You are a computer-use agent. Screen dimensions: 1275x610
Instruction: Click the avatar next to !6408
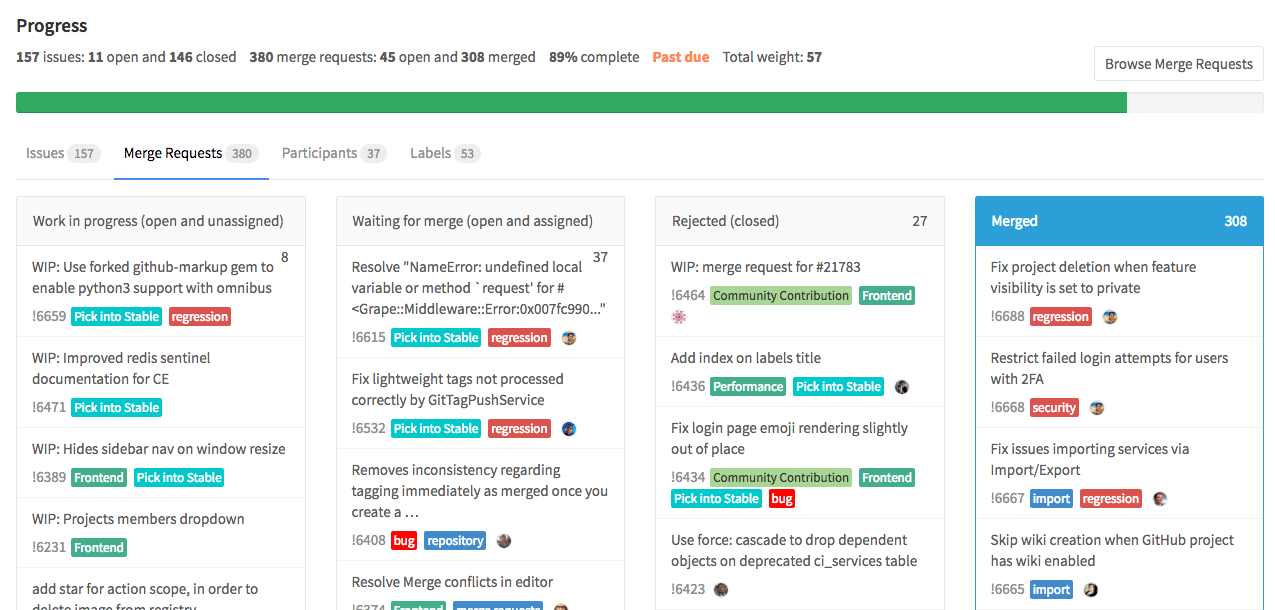coord(504,540)
